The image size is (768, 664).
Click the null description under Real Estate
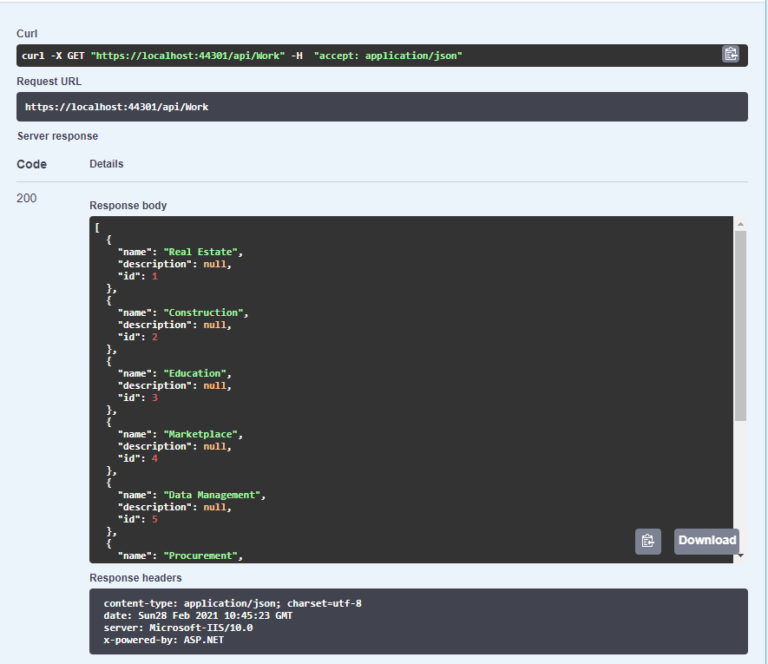[x=215, y=264]
